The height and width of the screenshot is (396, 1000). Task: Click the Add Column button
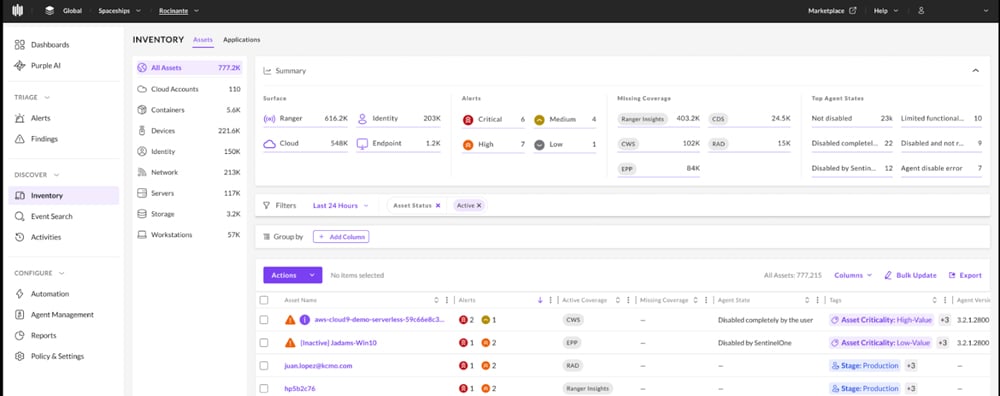pyautogui.click(x=341, y=237)
